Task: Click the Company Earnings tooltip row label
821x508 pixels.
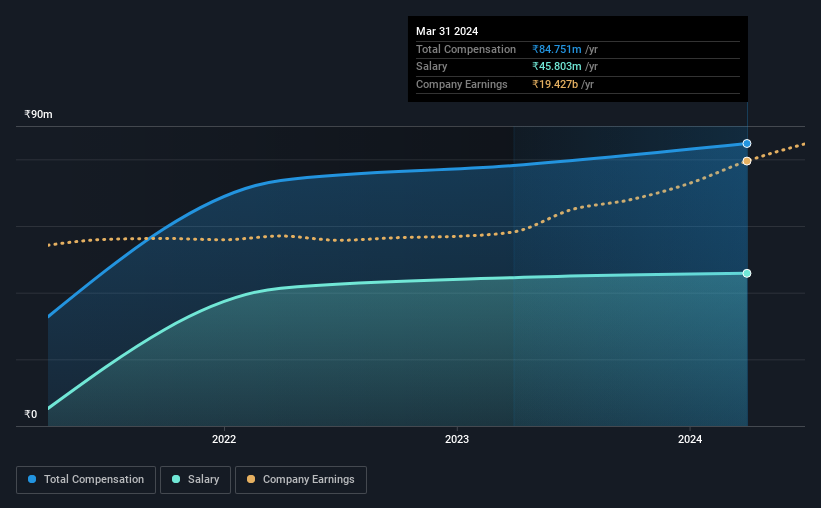Action: (461, 84)
